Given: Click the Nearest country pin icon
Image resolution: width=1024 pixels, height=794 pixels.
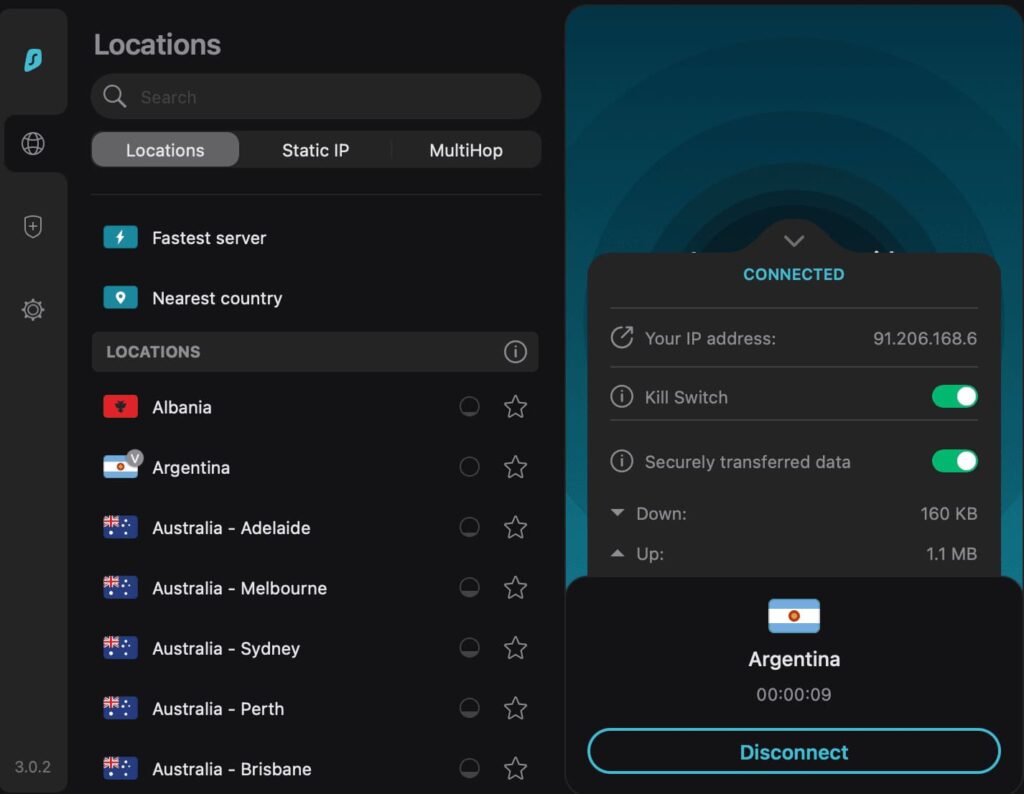Looking at the screenshot, I should point(120,298).
